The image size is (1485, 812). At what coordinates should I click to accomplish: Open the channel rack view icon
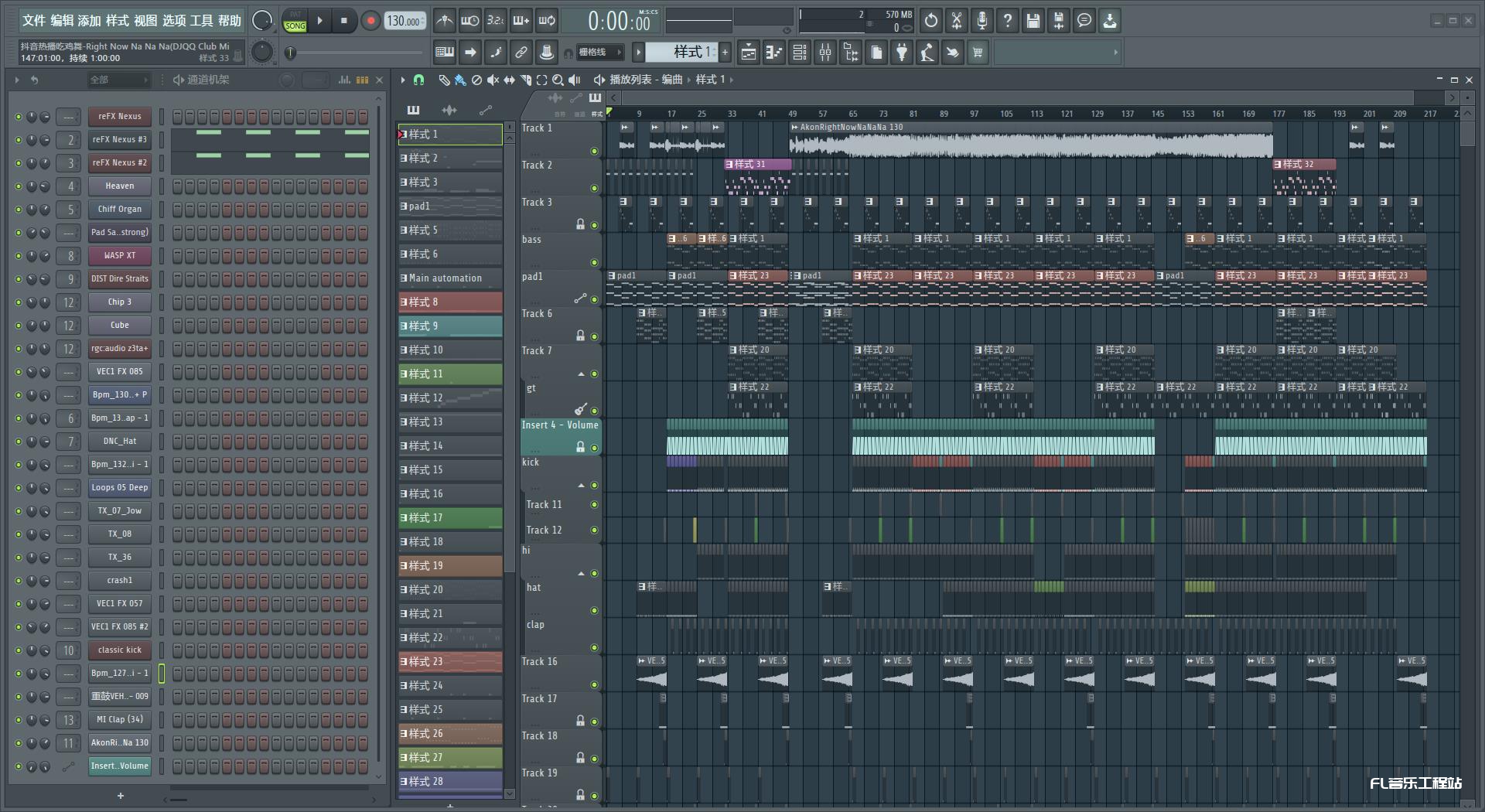point(800,53)
